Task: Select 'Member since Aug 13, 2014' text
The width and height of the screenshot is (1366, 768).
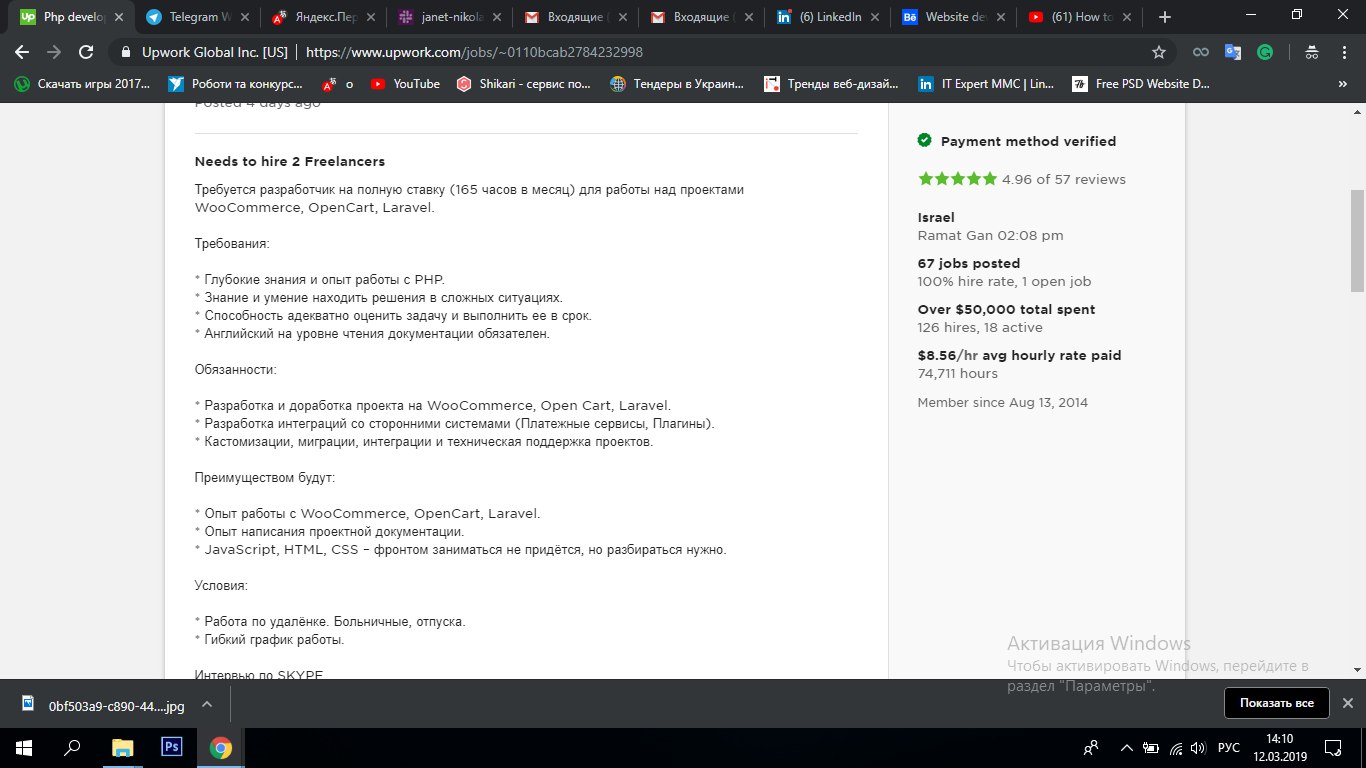Action: 1003,403
